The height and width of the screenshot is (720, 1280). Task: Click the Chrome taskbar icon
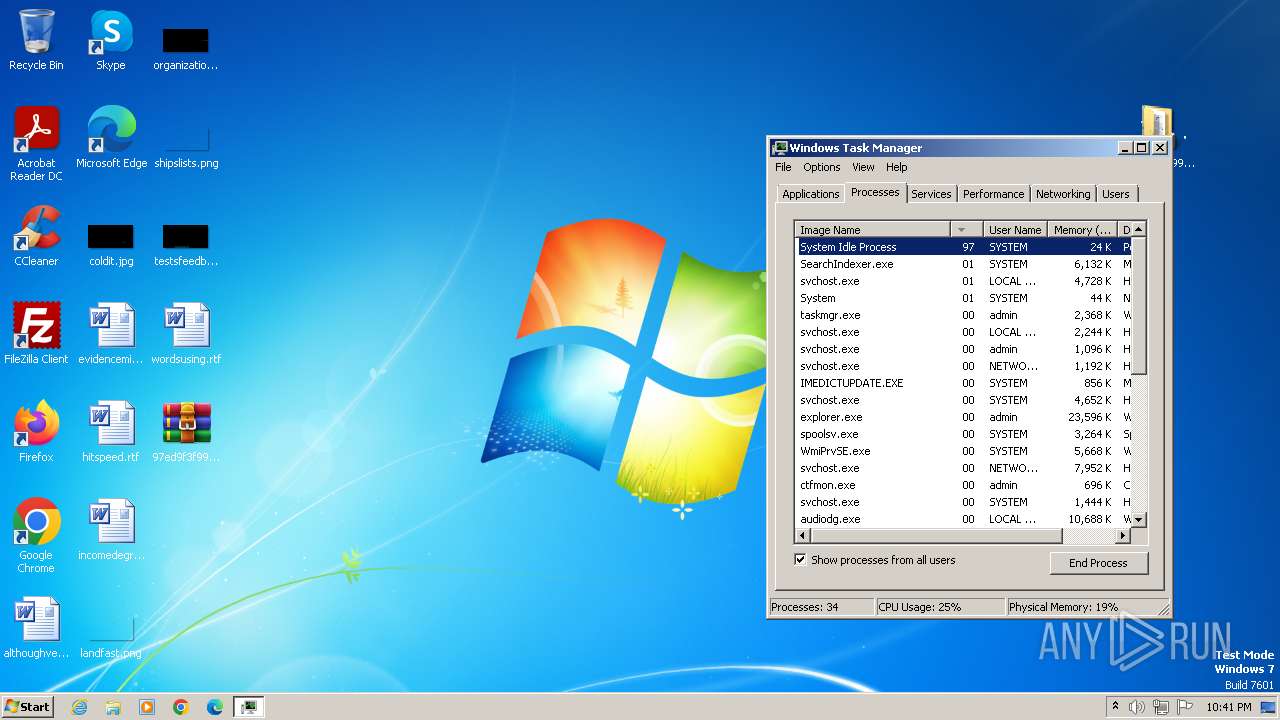[181, 707]
